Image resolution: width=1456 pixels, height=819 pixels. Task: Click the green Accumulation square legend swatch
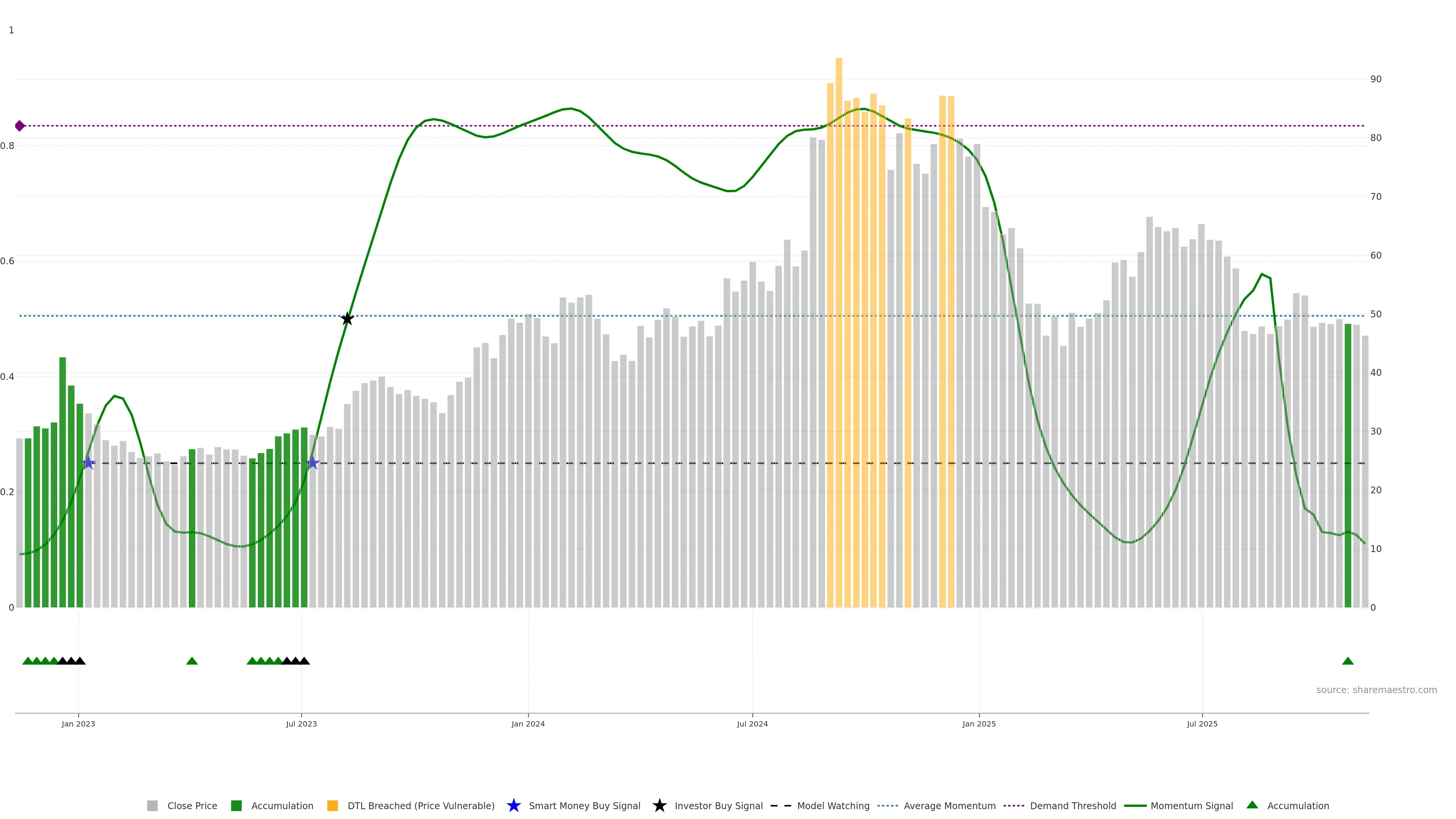236,805
